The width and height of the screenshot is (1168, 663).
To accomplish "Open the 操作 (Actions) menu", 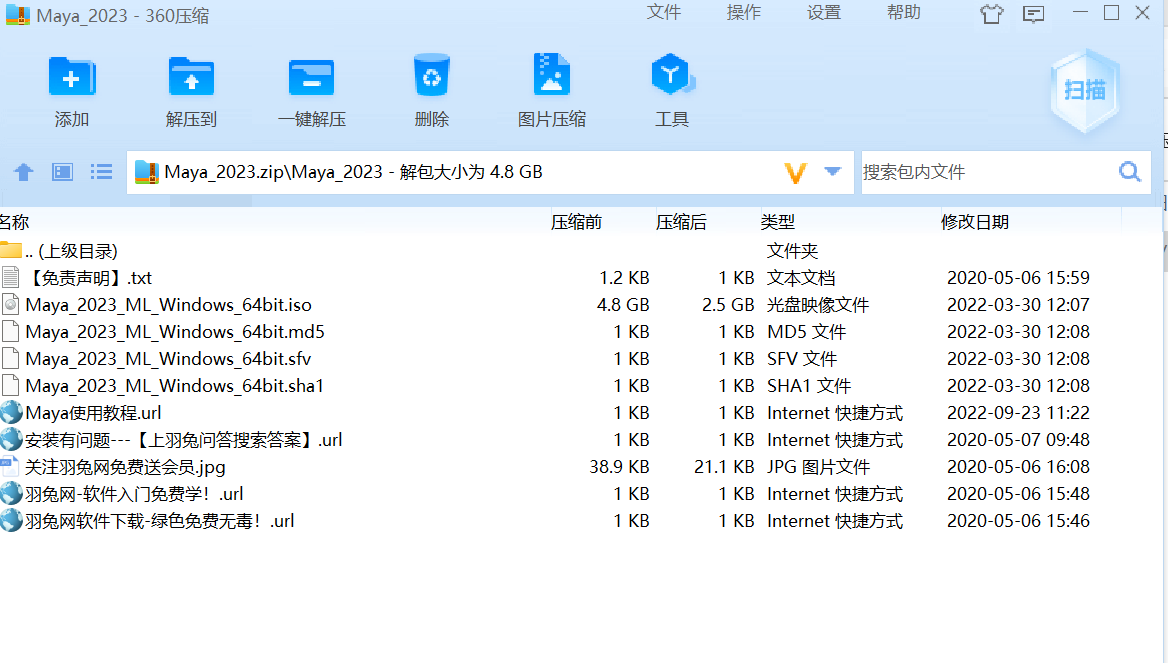I will click(743, 13).
